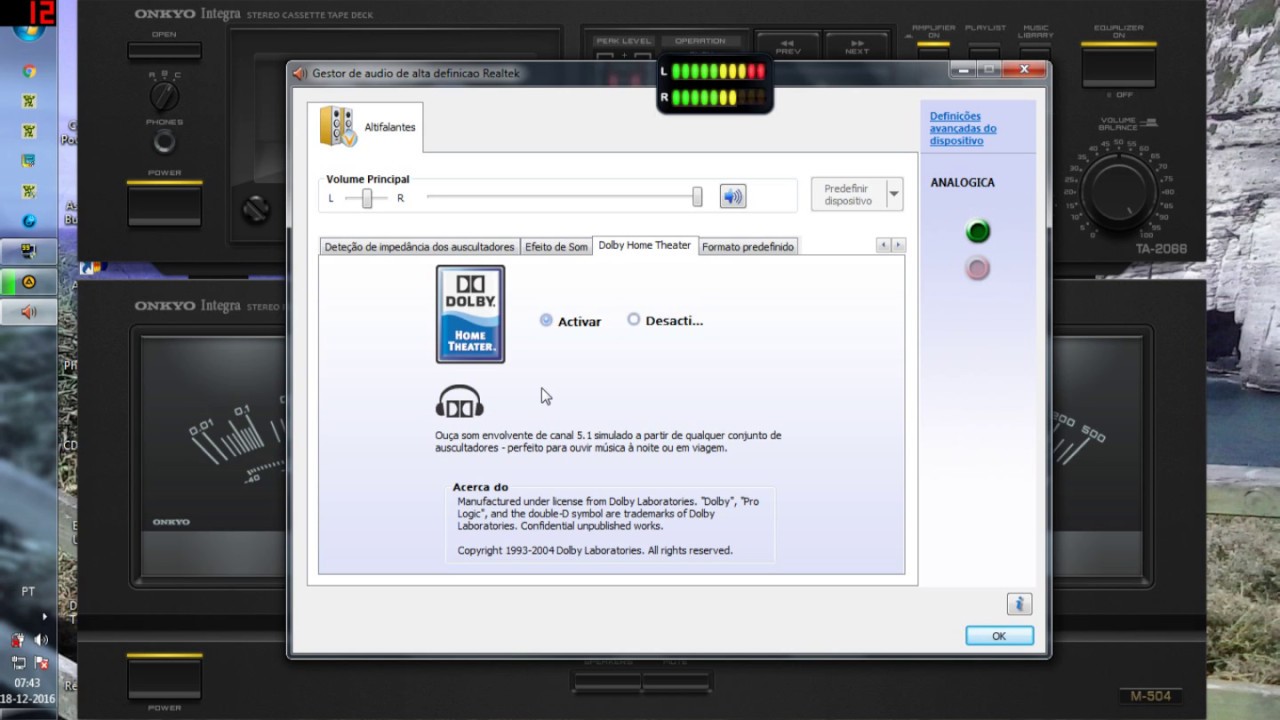Screen dimensions: 1280x720
Task: Open the Formato predefinido tab
Action: 748,247
